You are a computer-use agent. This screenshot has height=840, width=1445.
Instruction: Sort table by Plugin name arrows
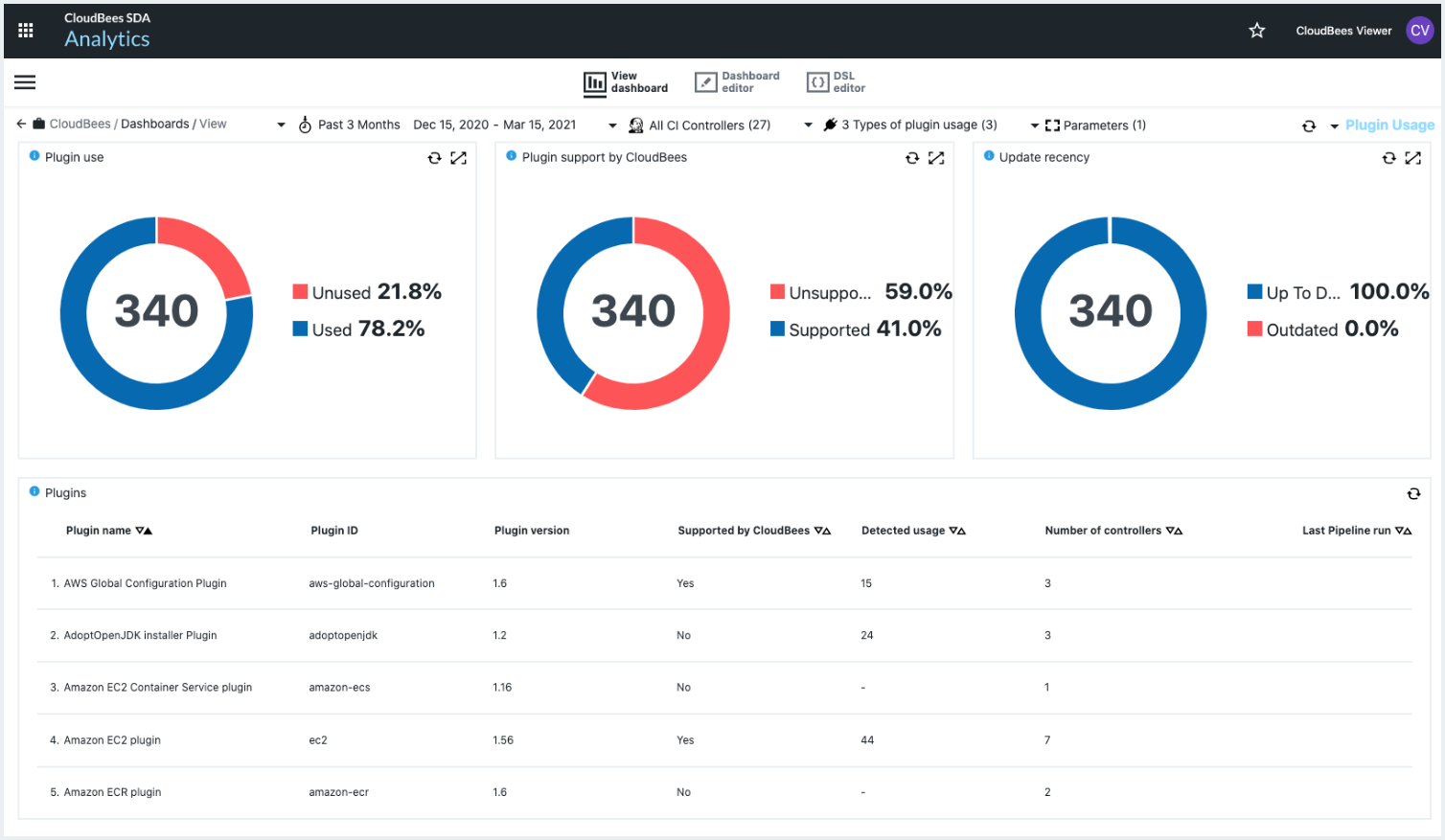coord(144,531)
